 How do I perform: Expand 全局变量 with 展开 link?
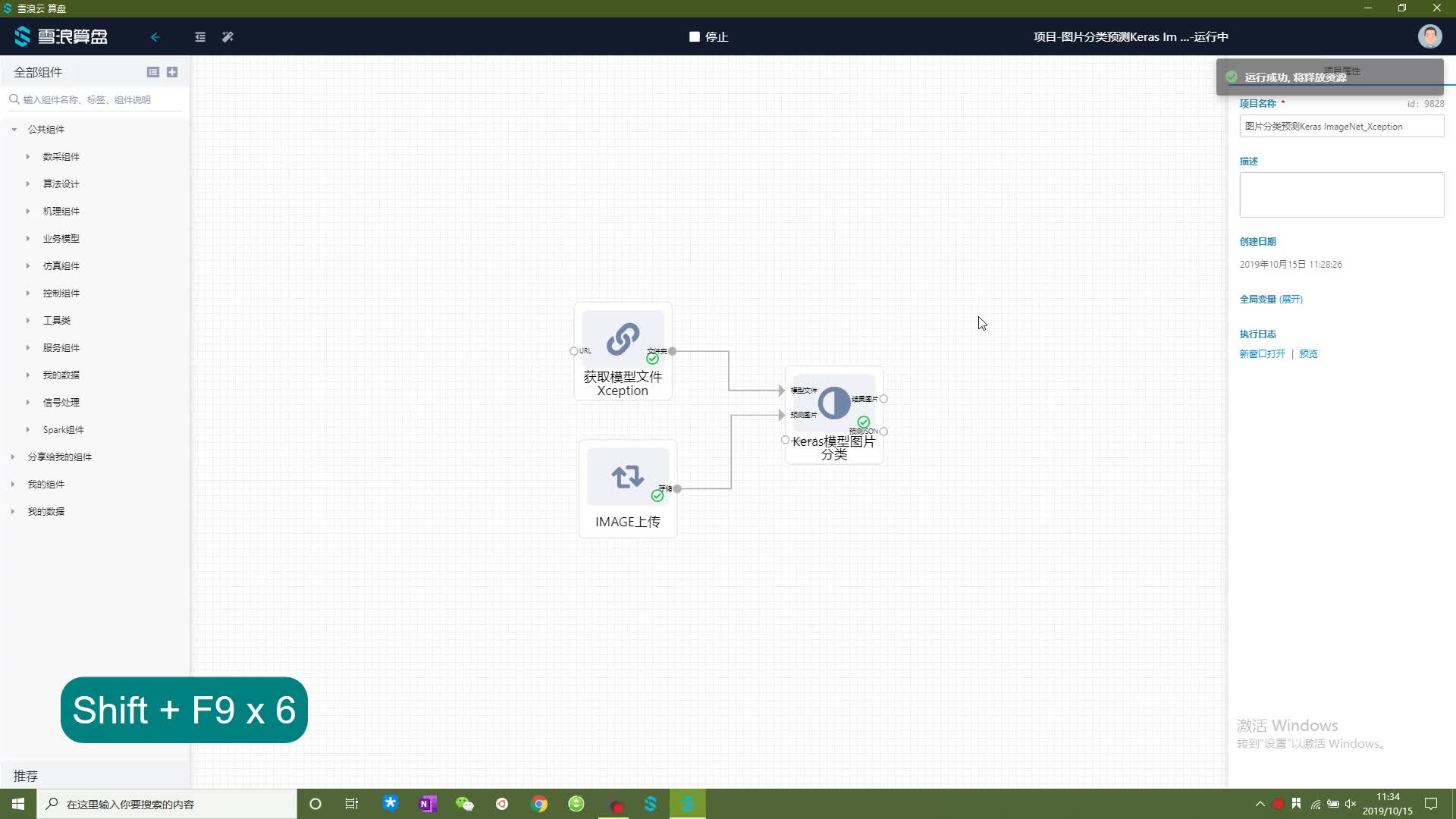(1291, 300)
